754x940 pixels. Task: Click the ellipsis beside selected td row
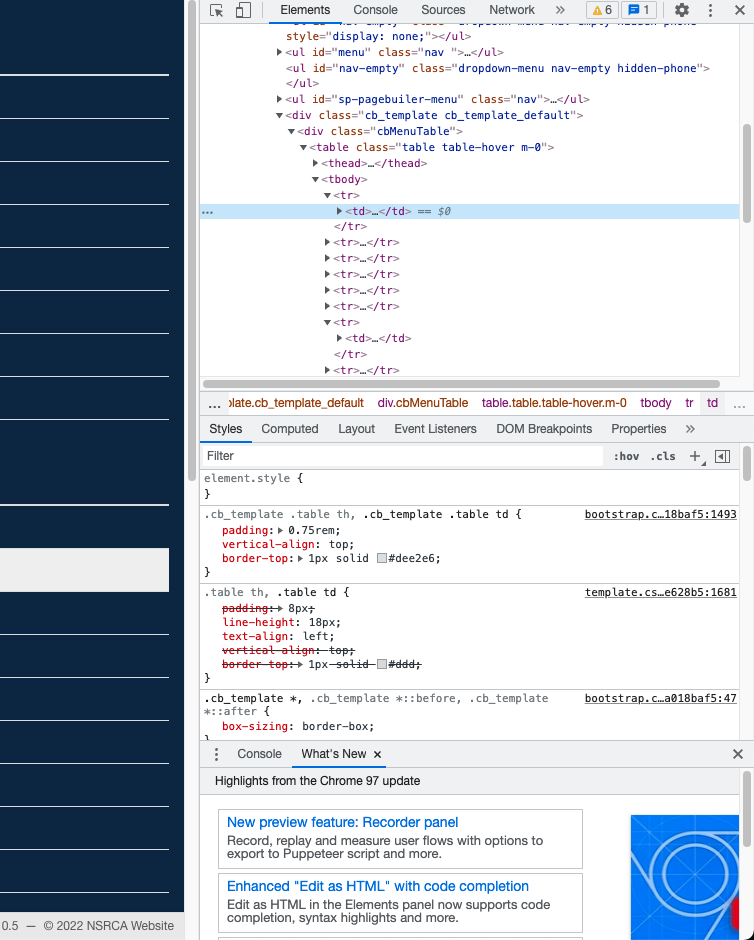pyautogui.click(x=207, y=212)
